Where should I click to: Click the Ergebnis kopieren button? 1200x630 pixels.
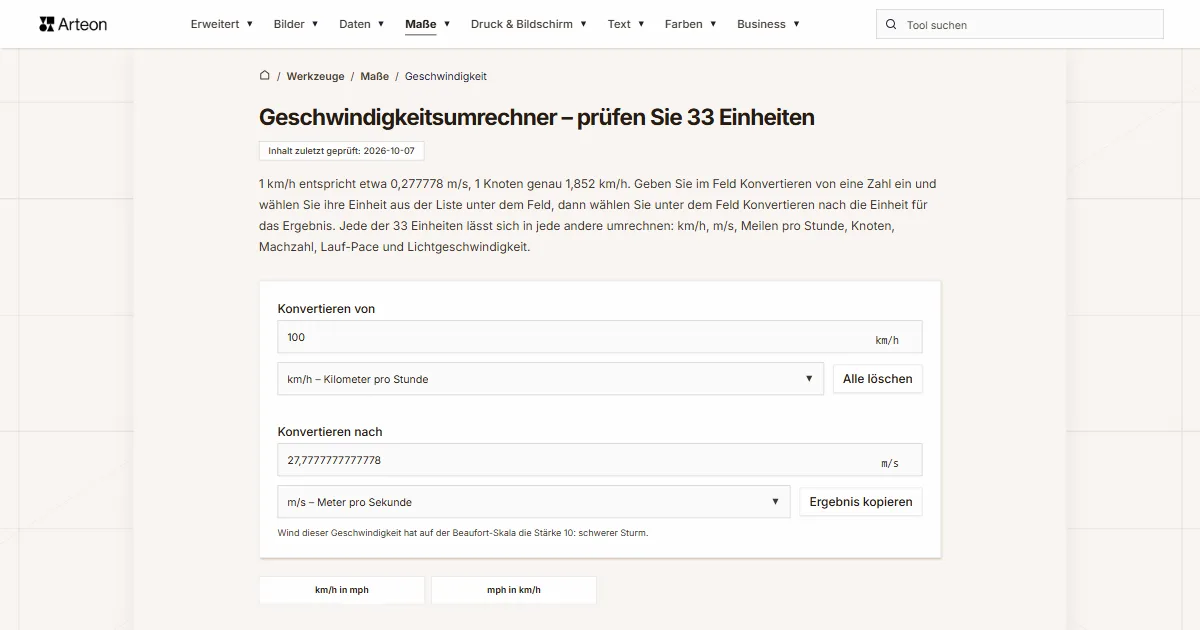coord(861,502)
